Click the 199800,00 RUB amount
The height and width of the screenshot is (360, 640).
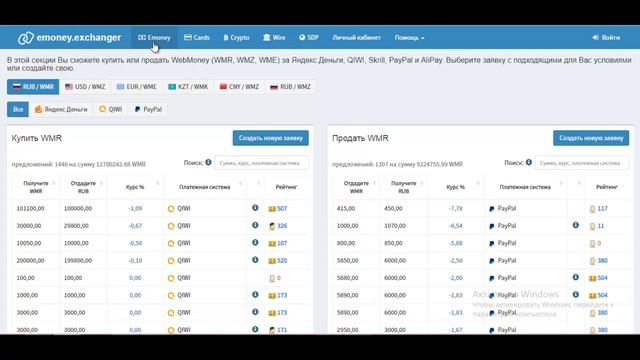(78, 260)
